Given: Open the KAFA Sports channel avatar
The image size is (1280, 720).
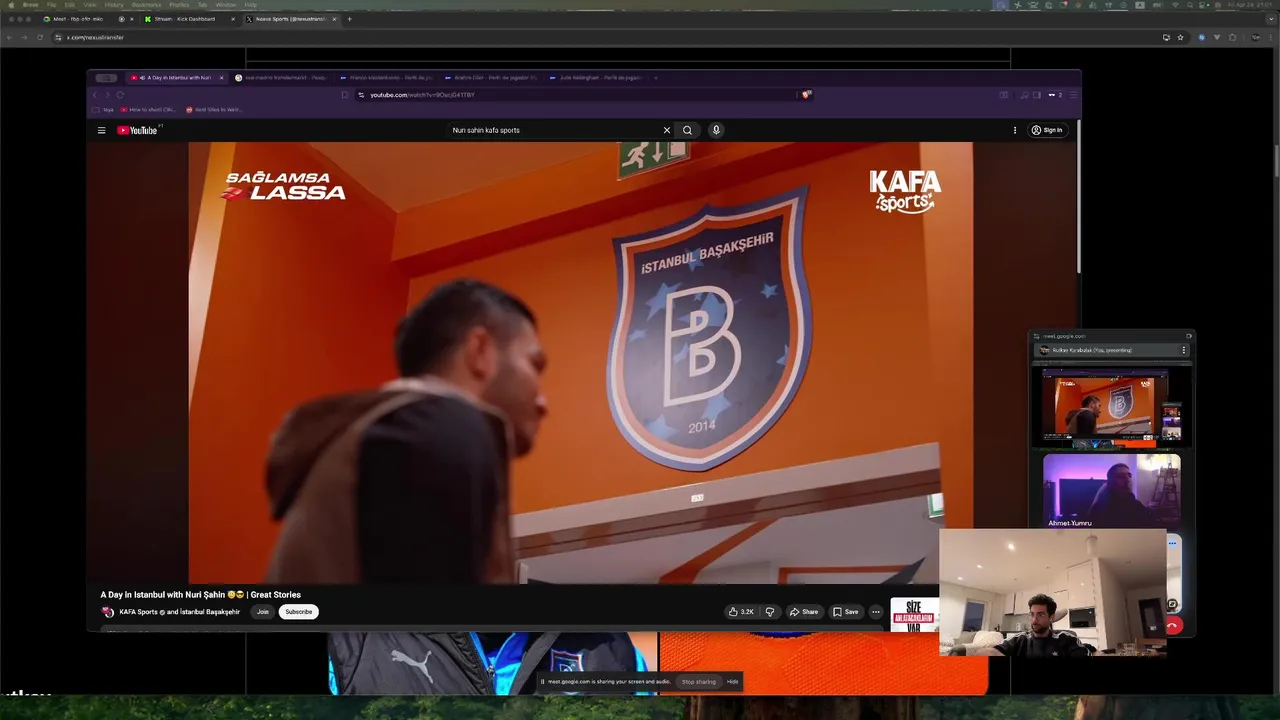Looking at the screenshot, I should 108,612.
